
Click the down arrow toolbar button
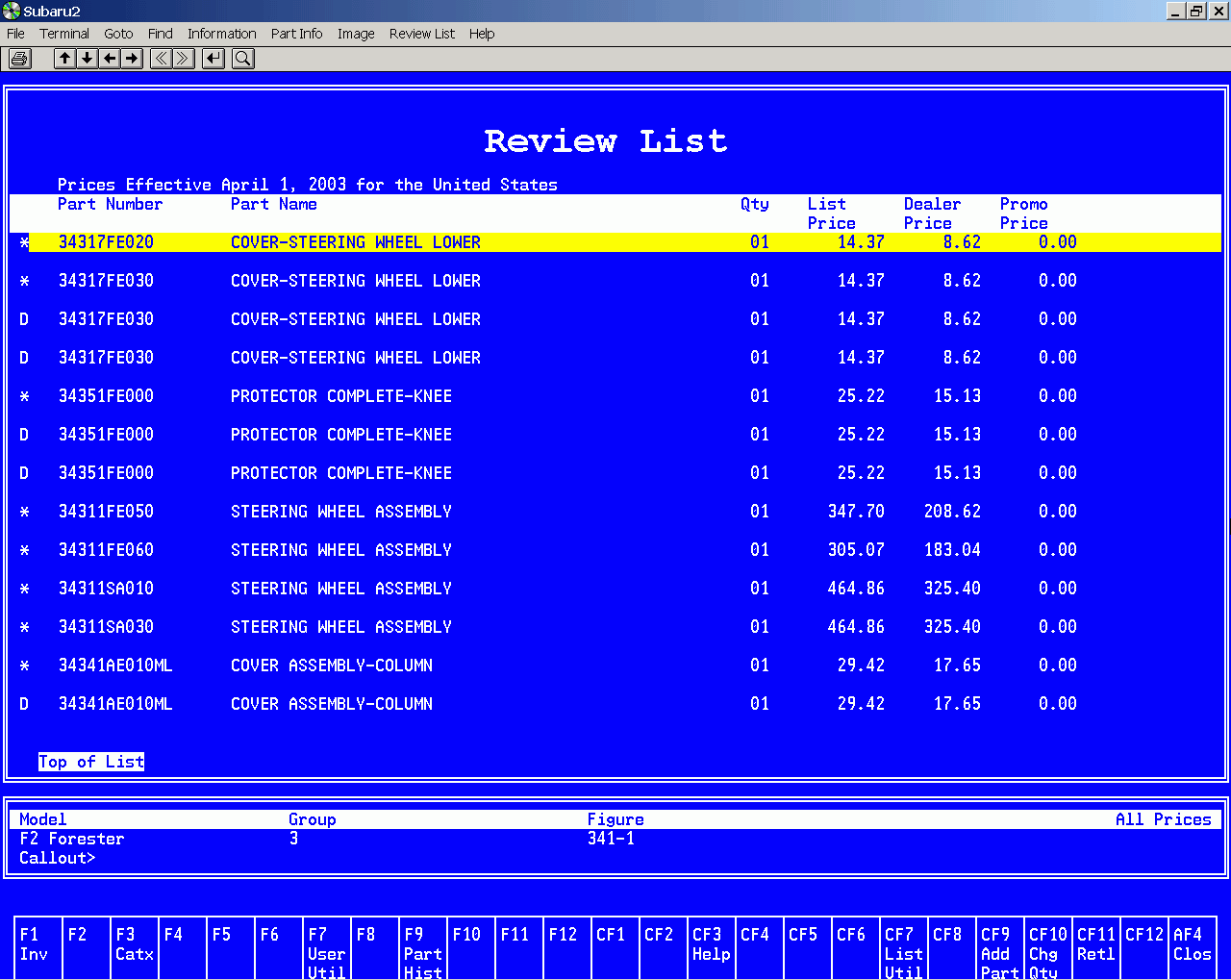point(88,59)
